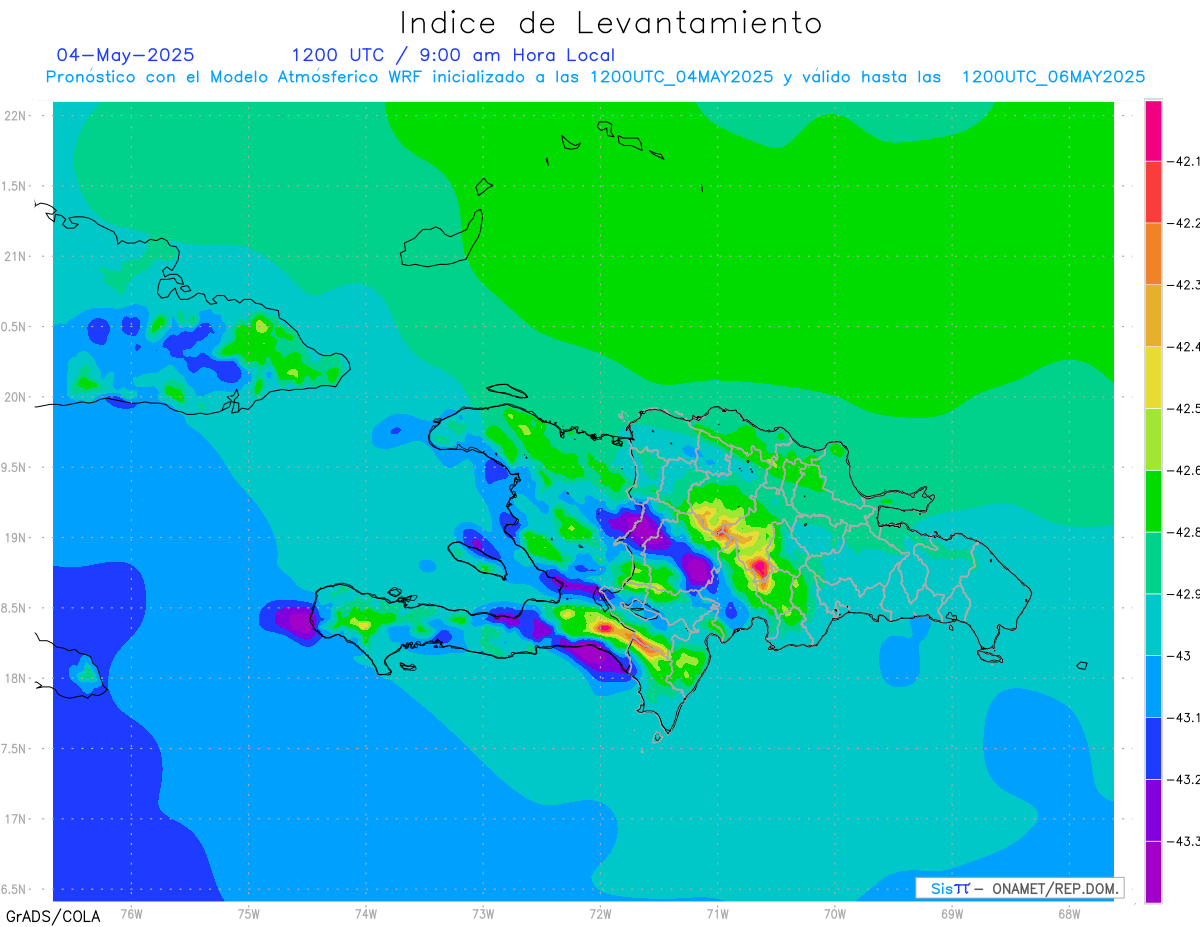Click the "ONAMET/REP.DOM." credit box
Image resolution: width=1200 pixels, height=927 pixels.
coord(1019,888)
